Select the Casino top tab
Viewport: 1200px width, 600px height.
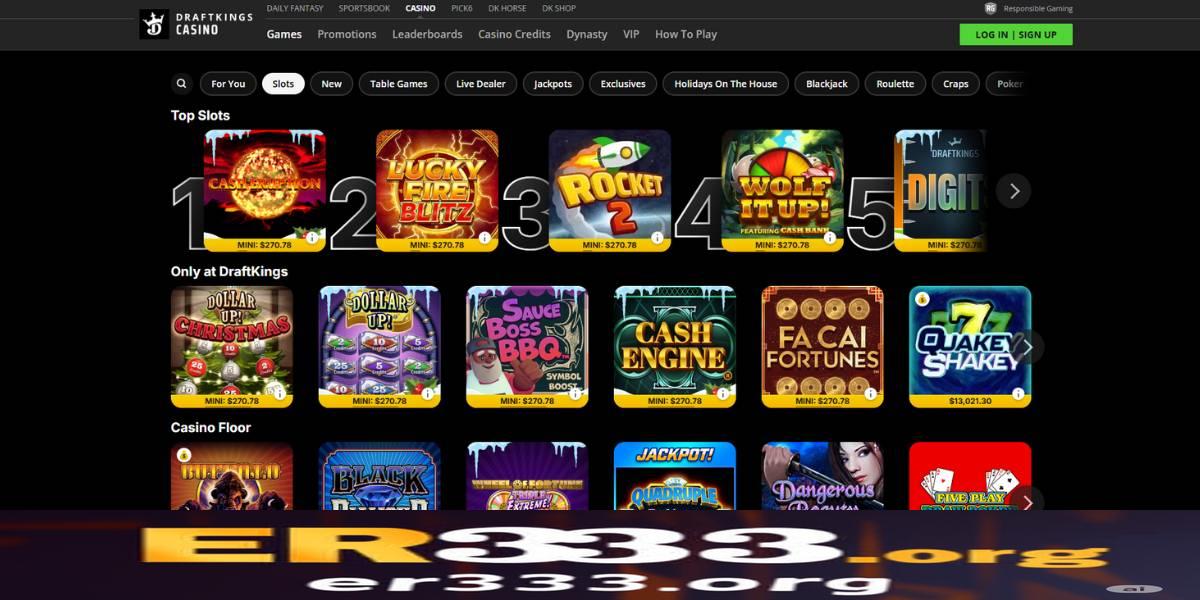click(x=420, y=8)
